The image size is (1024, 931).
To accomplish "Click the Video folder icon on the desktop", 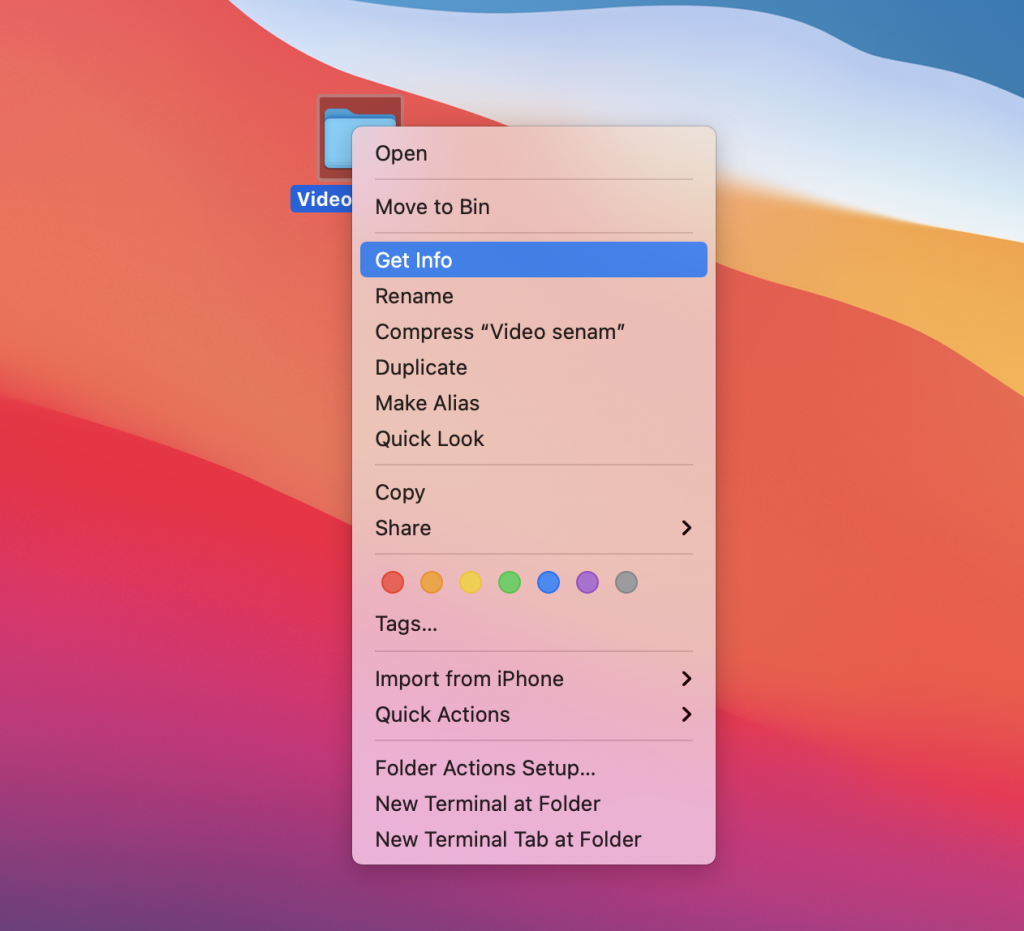I will click(x=336, y=138).
